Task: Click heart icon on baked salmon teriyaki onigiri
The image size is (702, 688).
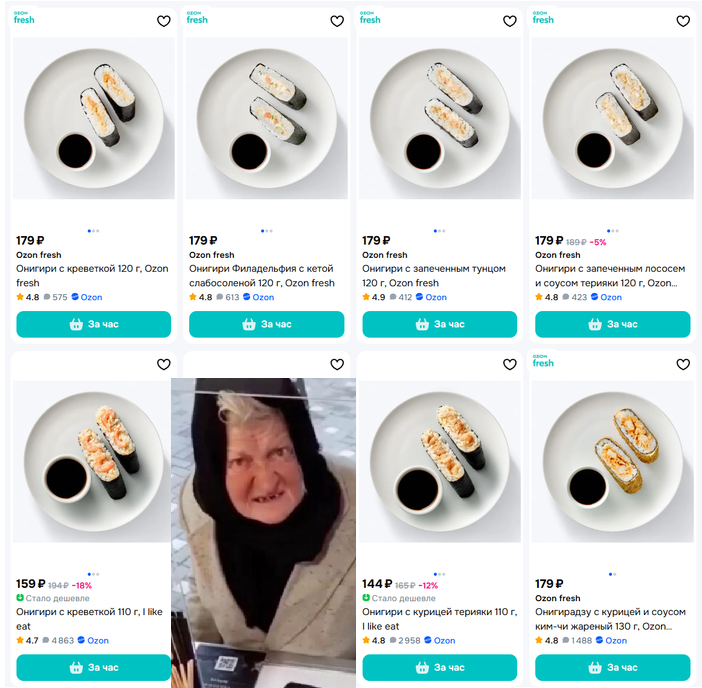Action: [683, 21]
